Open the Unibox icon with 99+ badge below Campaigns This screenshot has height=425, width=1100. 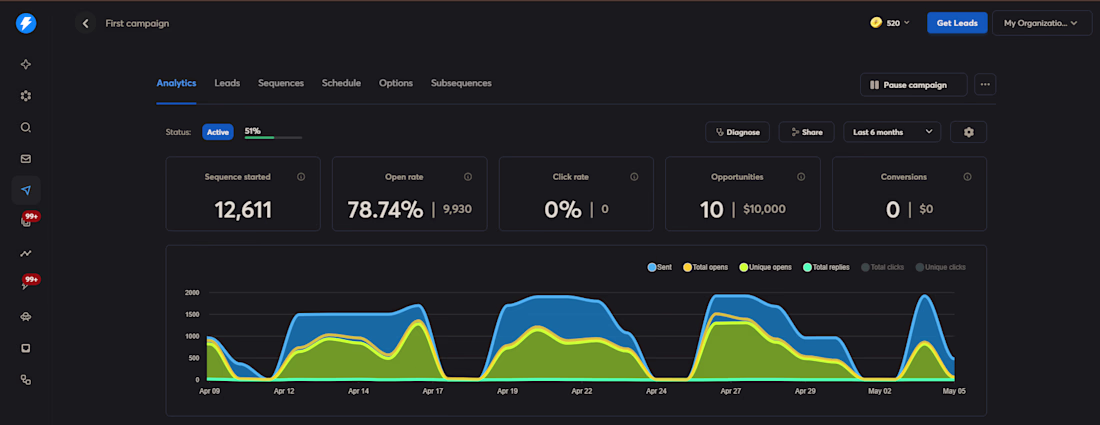tap(27, 222)
